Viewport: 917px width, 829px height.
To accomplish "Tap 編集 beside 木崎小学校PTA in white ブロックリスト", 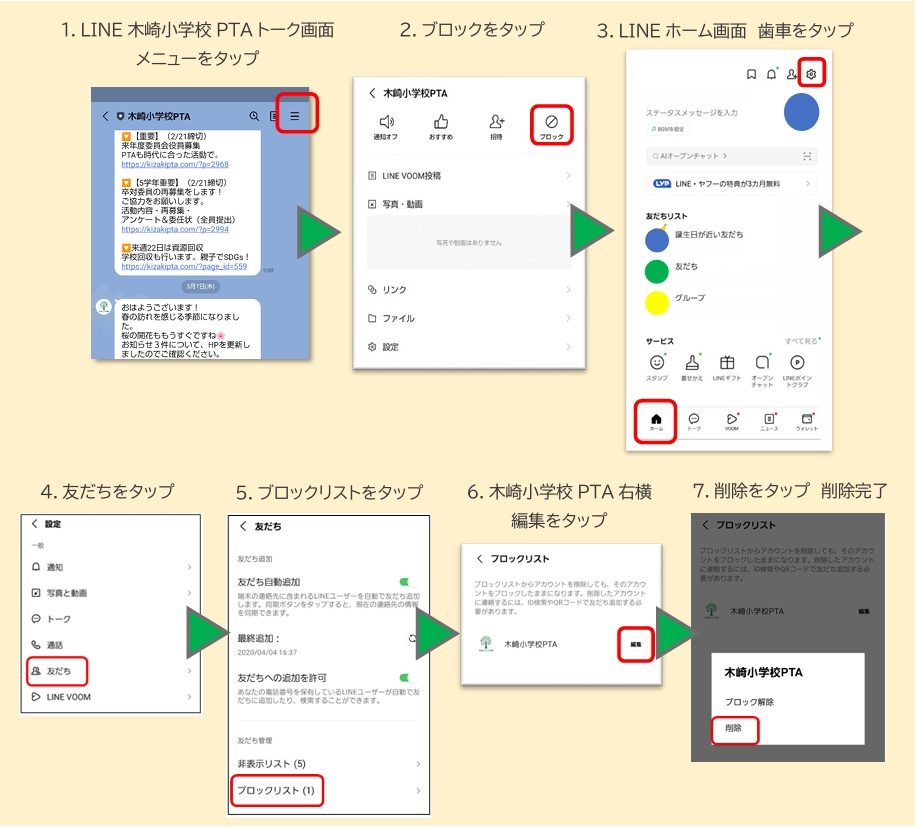I will pyautogui.click(x=636, y=644).
